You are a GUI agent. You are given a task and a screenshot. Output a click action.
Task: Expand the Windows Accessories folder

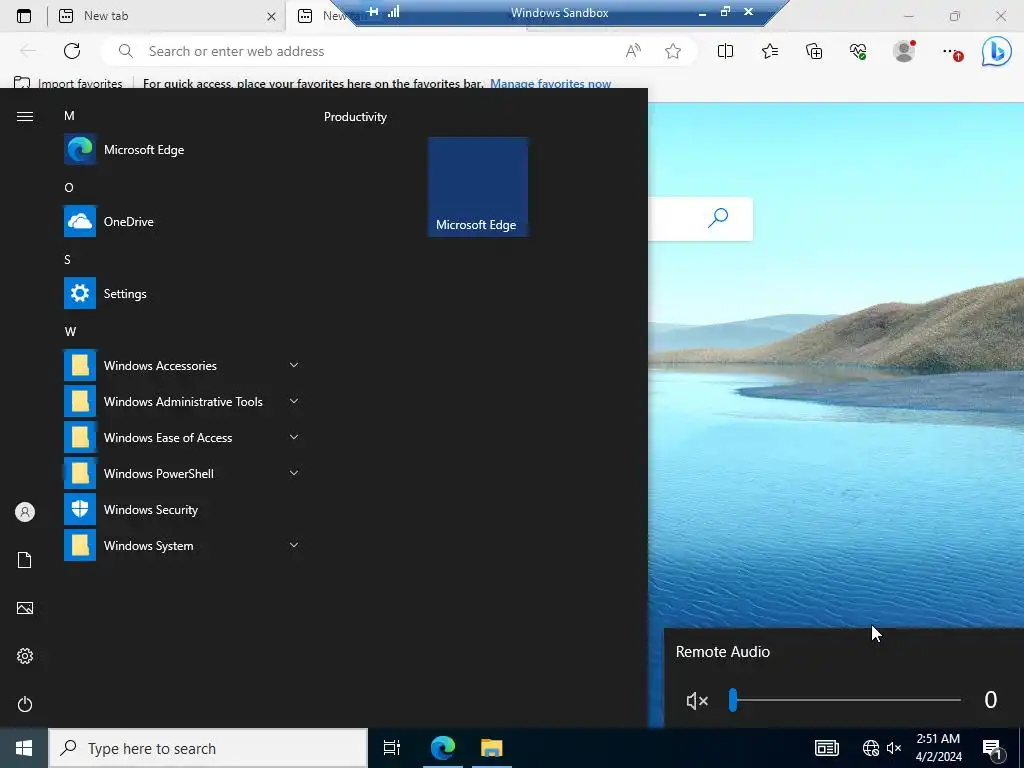pyautogui.click(x=182, y=365)
